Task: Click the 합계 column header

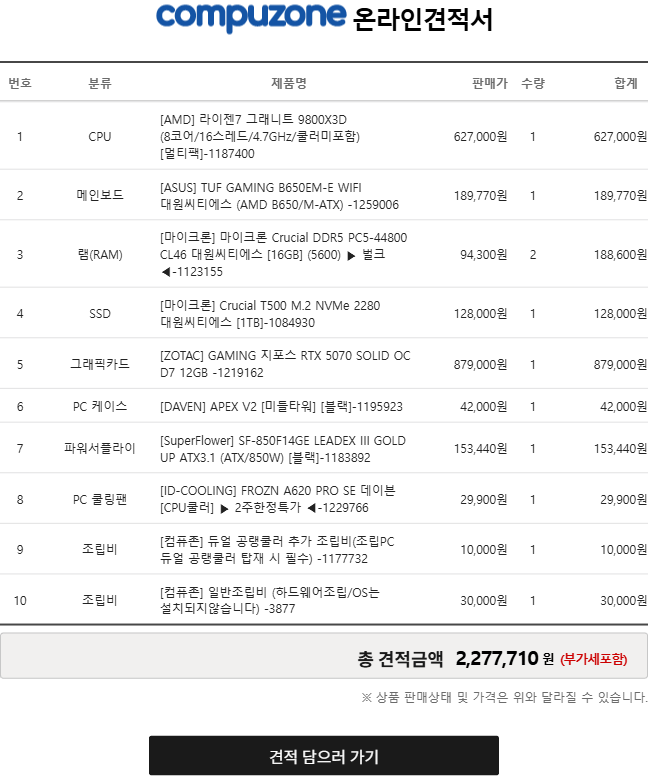Action: 625,83
